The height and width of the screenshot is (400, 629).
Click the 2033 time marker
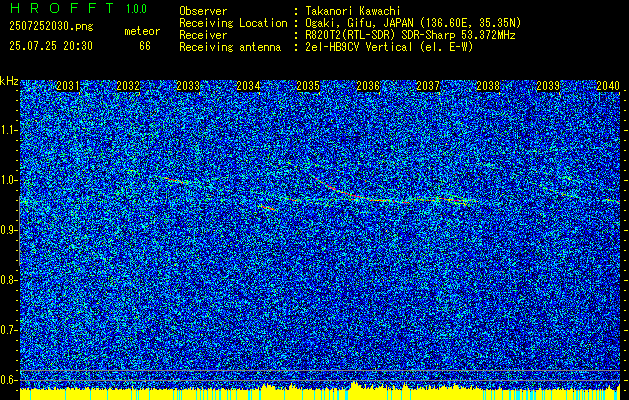tap(188, 86)
